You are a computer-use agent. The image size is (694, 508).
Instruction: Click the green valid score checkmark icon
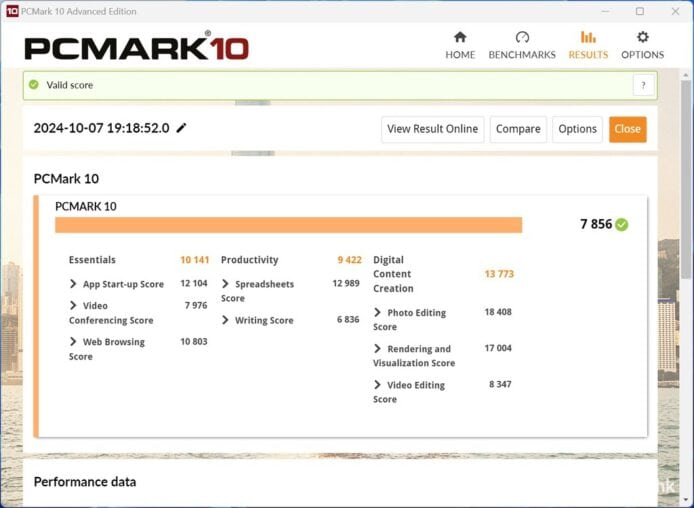point(34,85)
